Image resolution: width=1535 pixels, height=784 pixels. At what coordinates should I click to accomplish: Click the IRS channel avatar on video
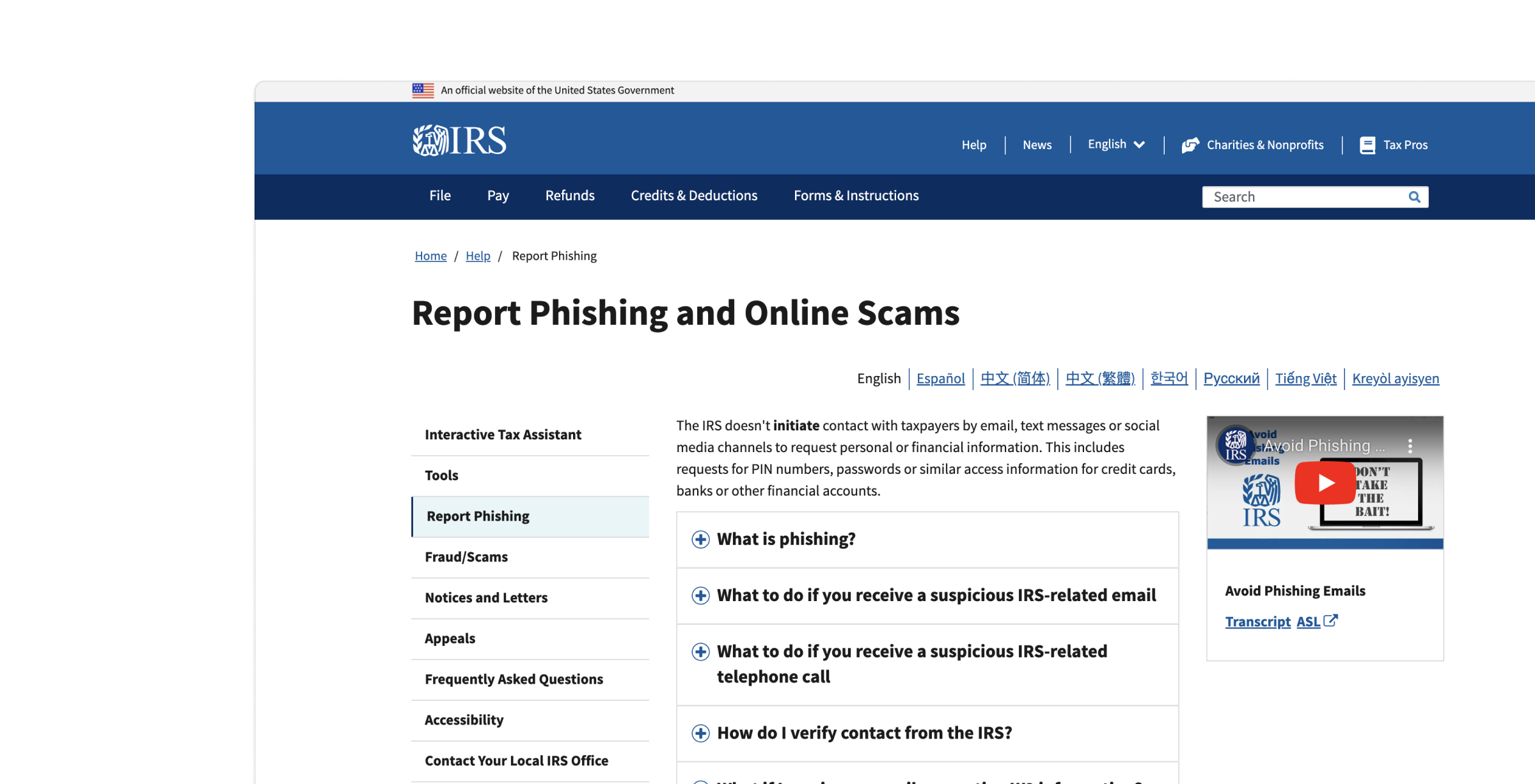[x=1235, y=444]
